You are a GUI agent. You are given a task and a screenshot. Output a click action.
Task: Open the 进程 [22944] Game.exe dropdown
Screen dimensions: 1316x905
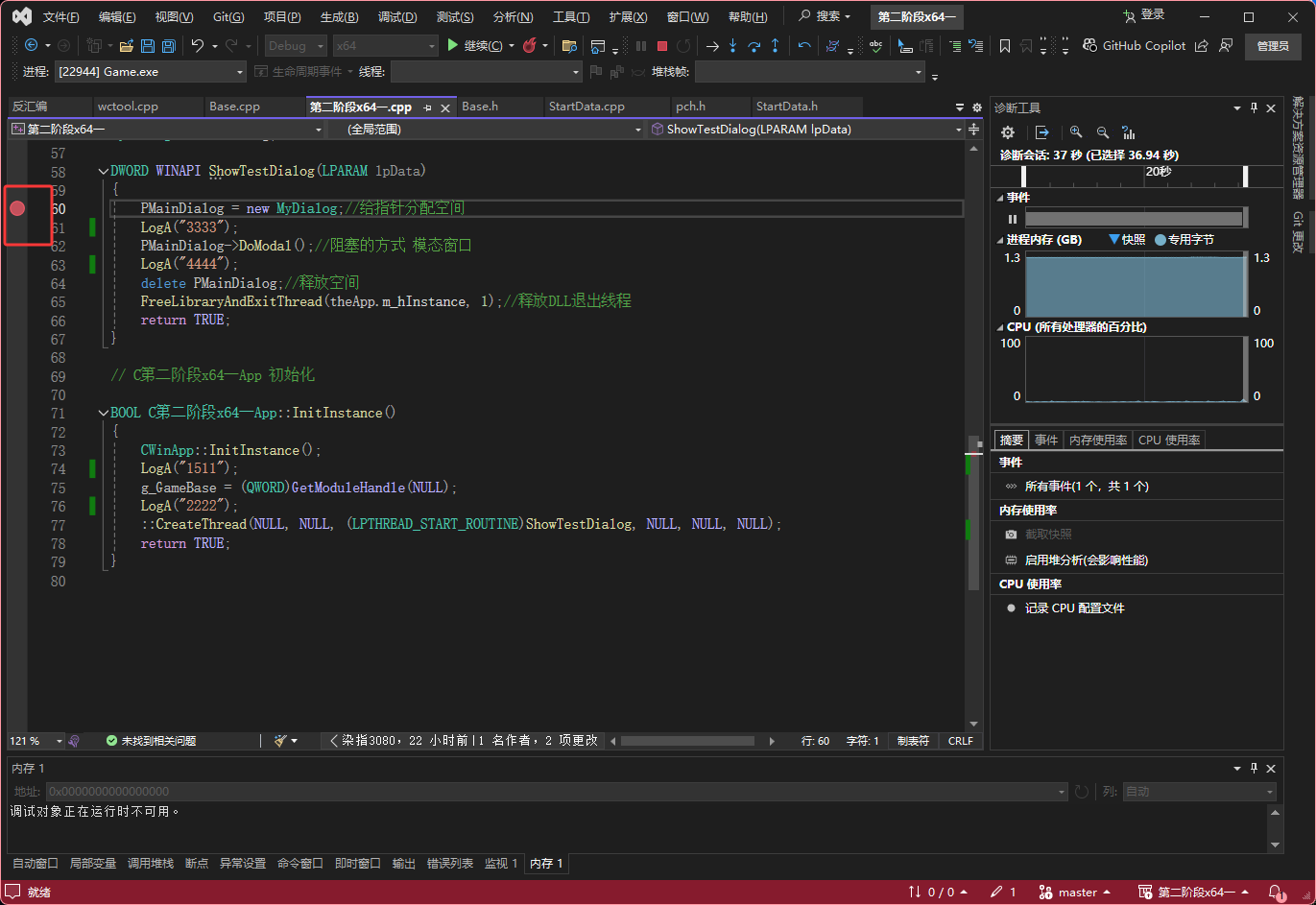[151, 72]
